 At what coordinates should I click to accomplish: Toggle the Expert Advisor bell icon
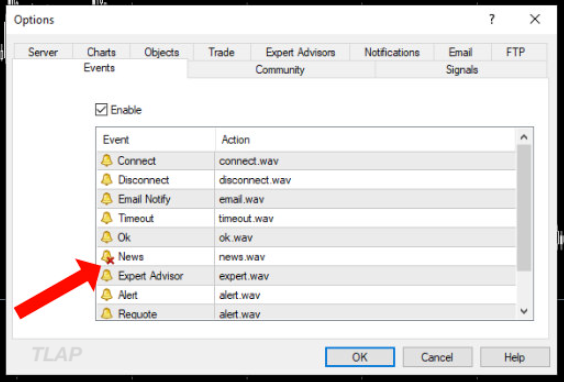[x=106, y=276]
